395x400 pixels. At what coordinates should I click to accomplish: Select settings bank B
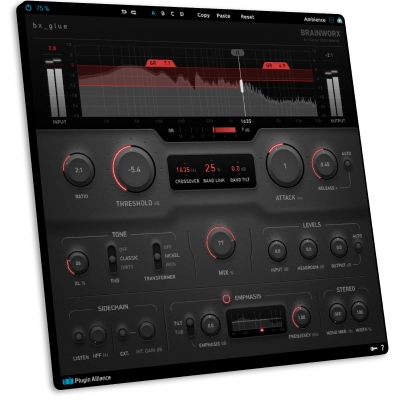[163, 14]
